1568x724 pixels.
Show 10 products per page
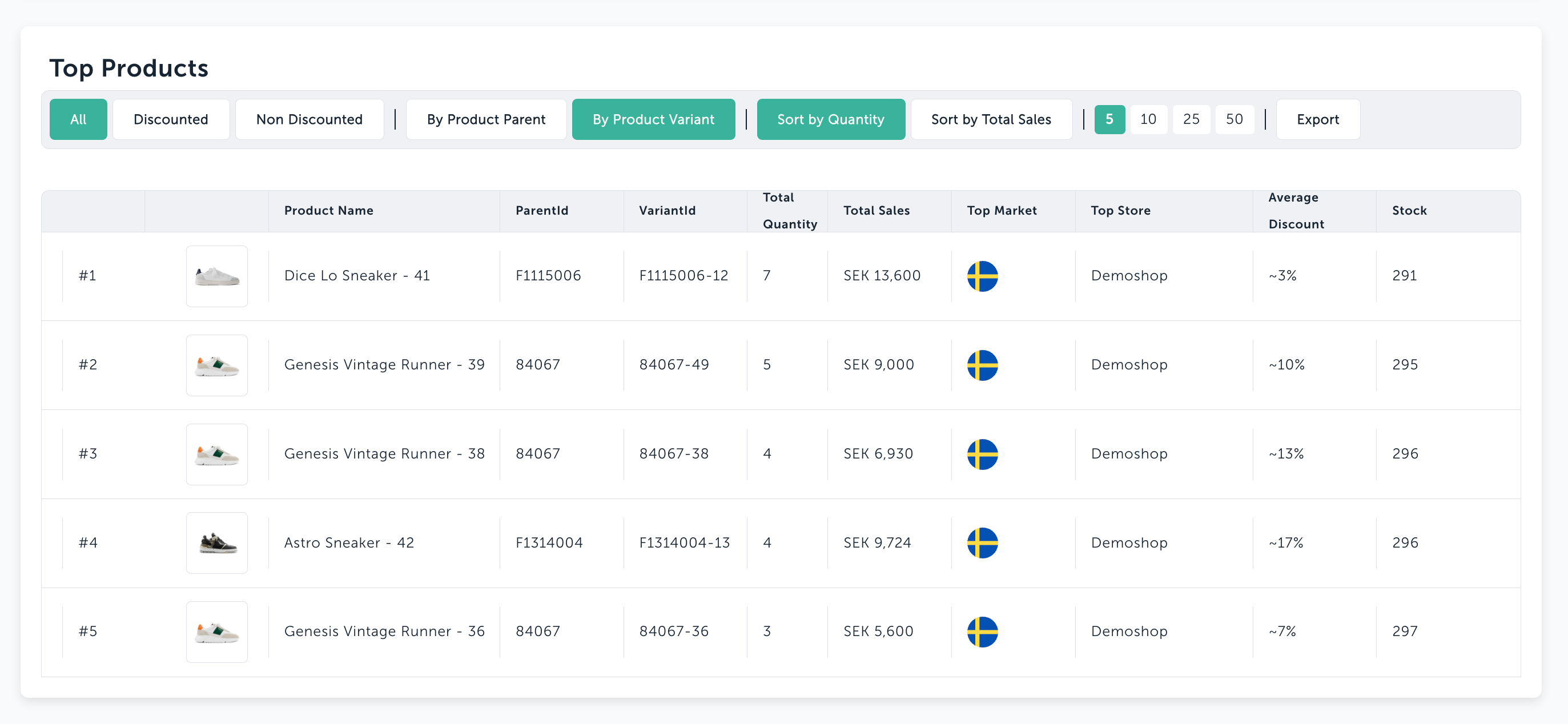1148,119
